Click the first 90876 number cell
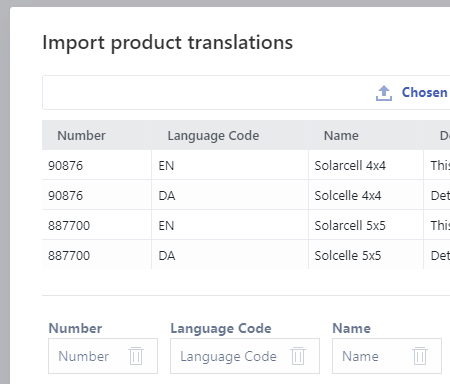450x384 pixels. pos(97,165)
